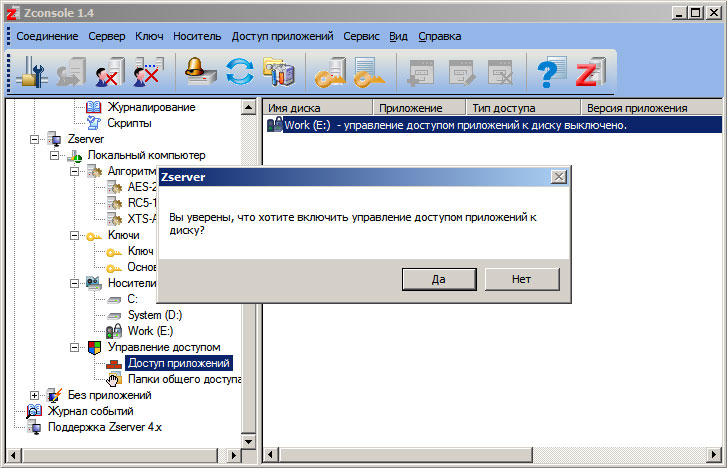The width and height of the screenshot is (727, 468).
Task: Collapse the Управление доступом node
Action: click(x=74, y=347)
